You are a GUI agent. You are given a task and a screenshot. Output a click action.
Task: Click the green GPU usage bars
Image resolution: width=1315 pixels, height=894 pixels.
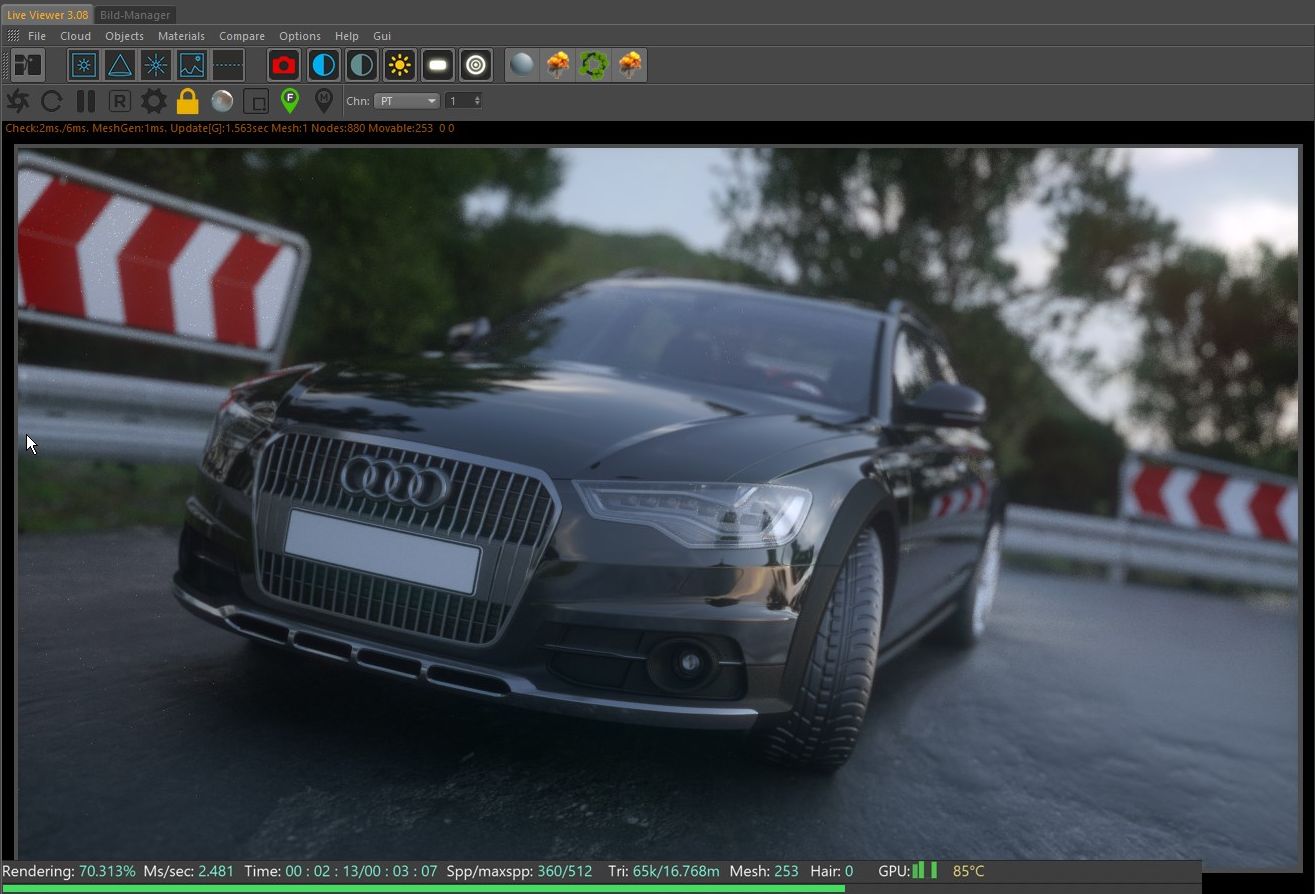click(x=925, y=871)
